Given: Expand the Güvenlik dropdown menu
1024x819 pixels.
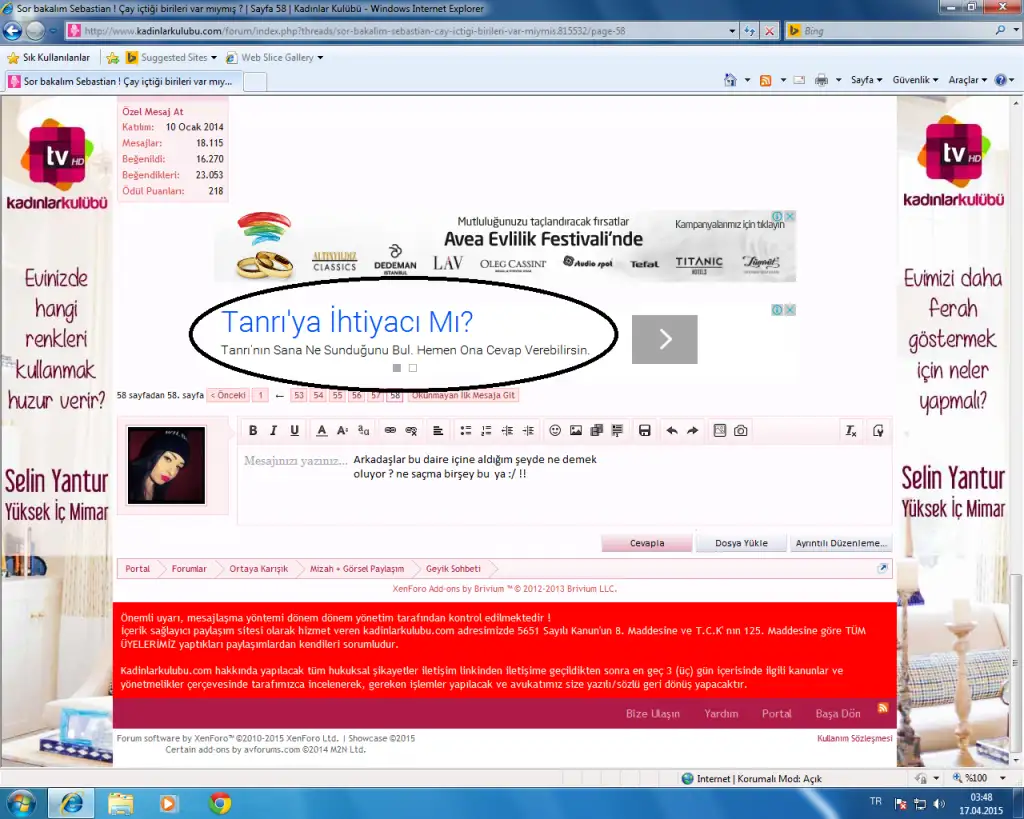Looking at the screenshot, I should pyautogui.click(x=915, y=80).
